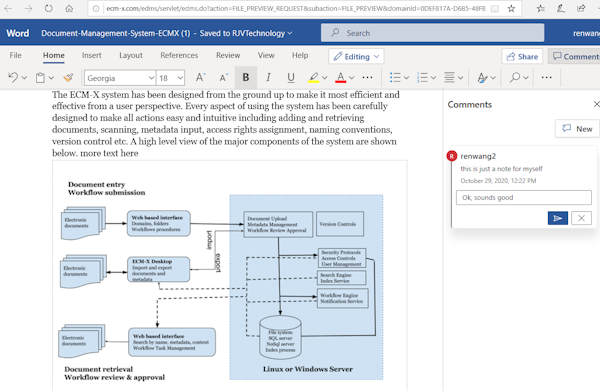This screenshot has width=600, height=391.
Task: Switch to the Layout tab
Action: [131, 55]
